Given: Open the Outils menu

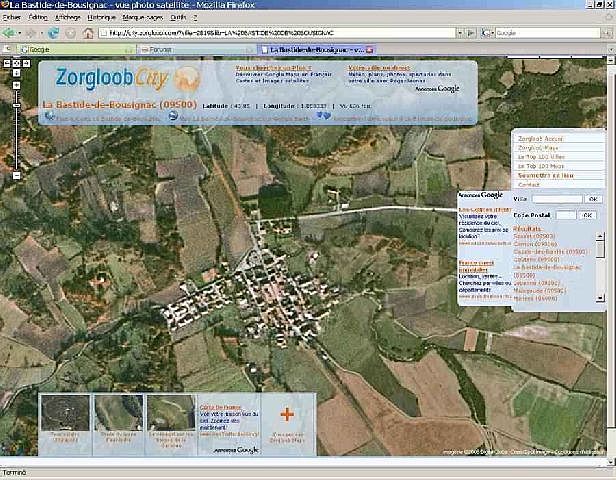Looking at the screenshot, I should 178,18.
